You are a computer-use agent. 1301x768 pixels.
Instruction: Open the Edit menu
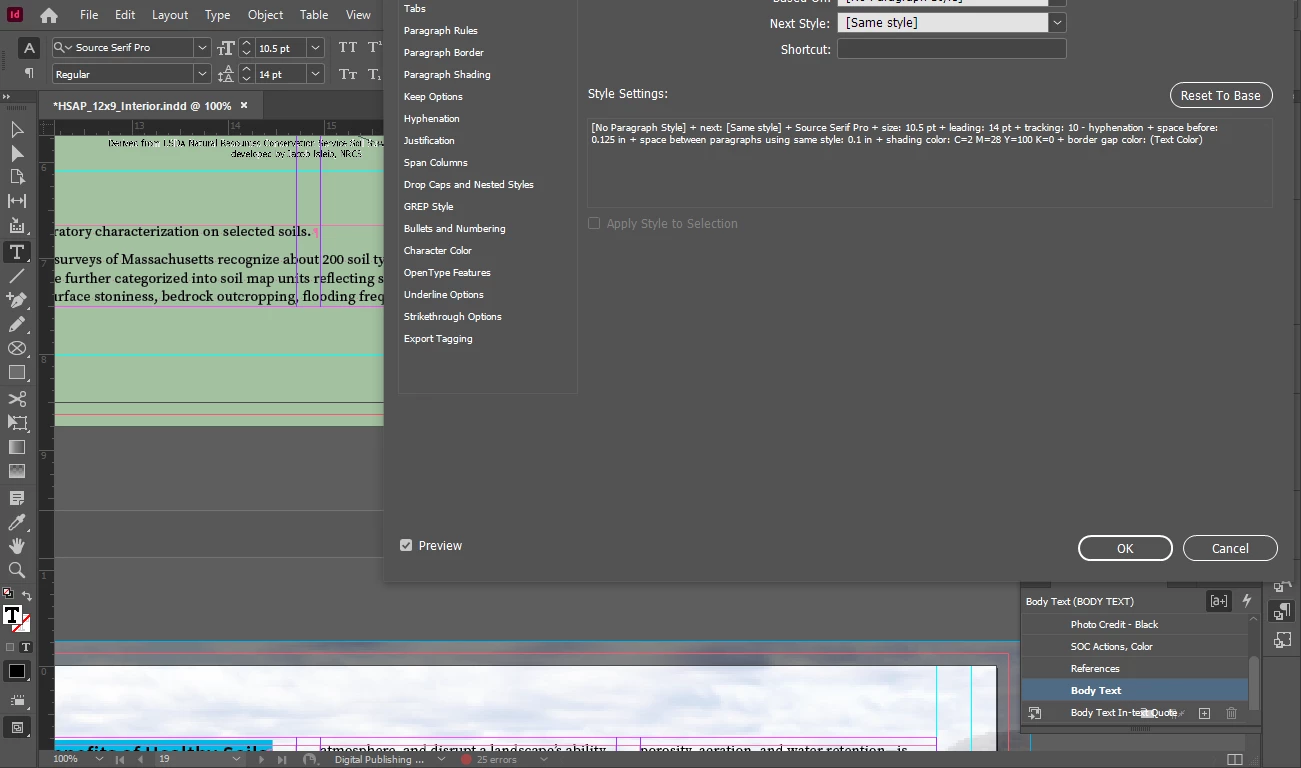pos(125,15)
